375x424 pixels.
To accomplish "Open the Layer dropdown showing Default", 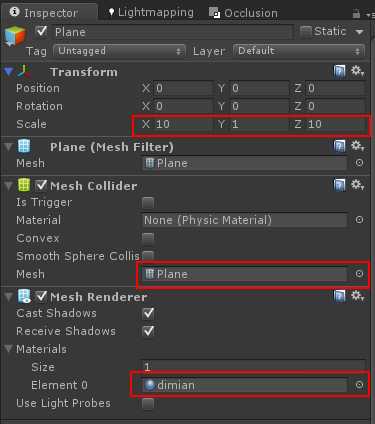I will [x=299, y=51].
